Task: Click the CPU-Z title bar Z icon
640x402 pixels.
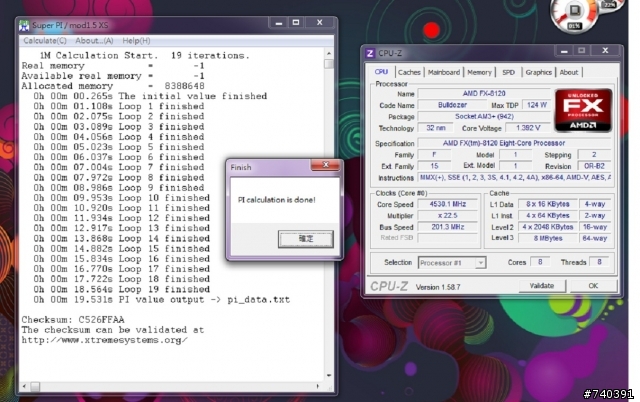Action: coord(370,53)
